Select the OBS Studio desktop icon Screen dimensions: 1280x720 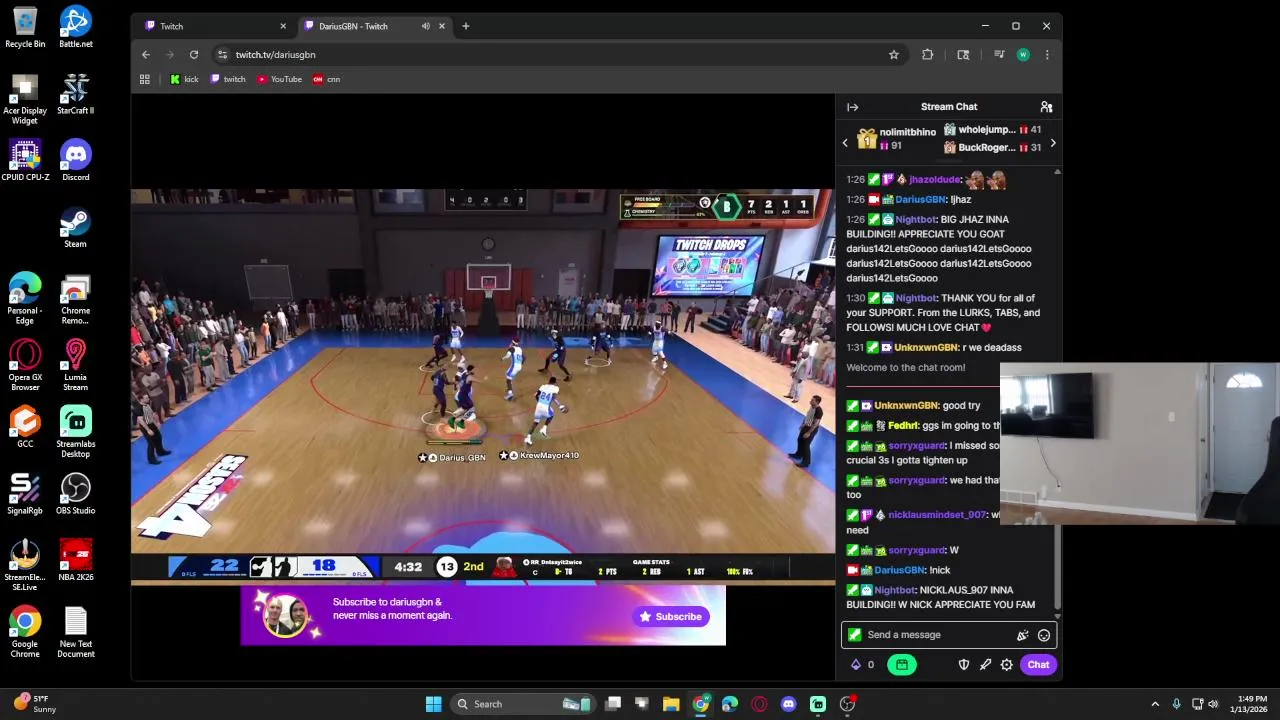[75, 494]
